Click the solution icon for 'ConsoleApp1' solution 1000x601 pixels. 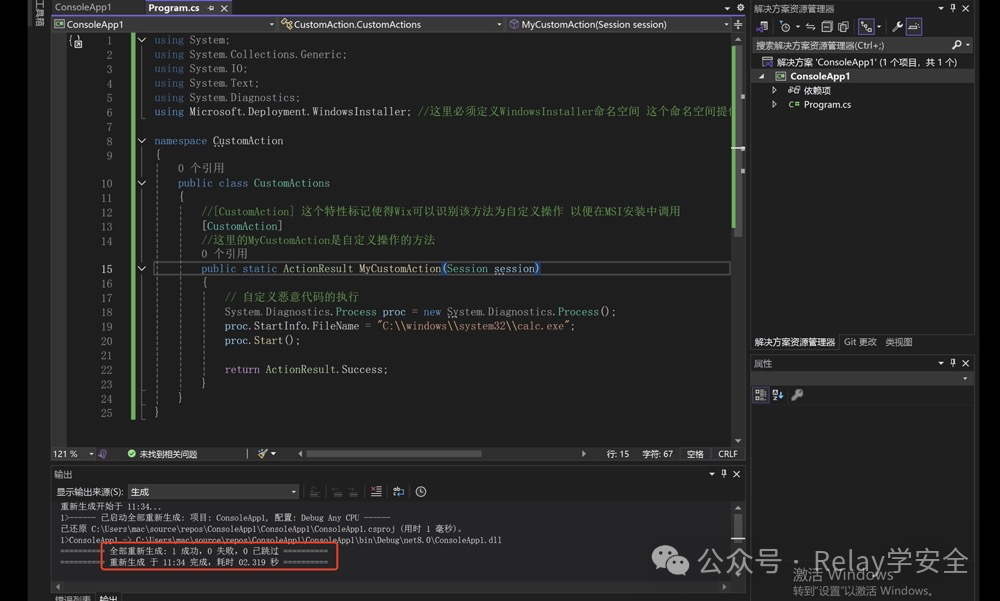click(x=767, y=62)
